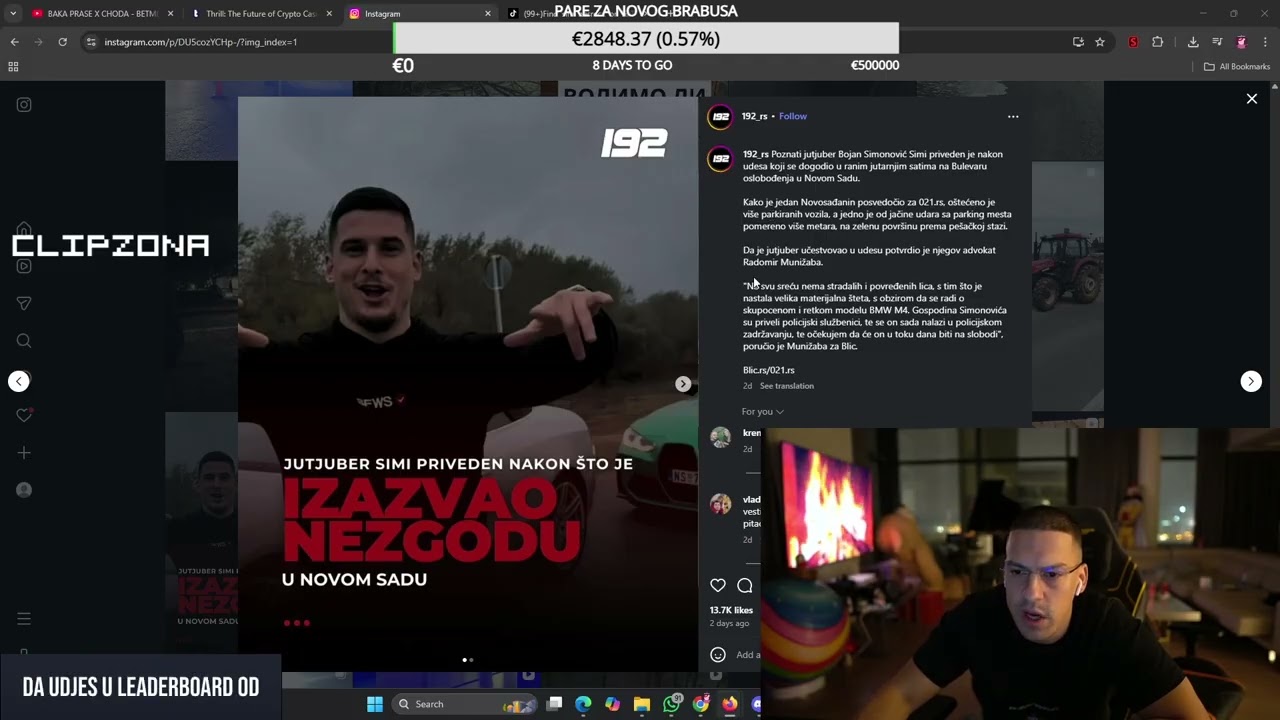Open emoji picker in comment box
1280x720 pixels.
pos(718,655)
